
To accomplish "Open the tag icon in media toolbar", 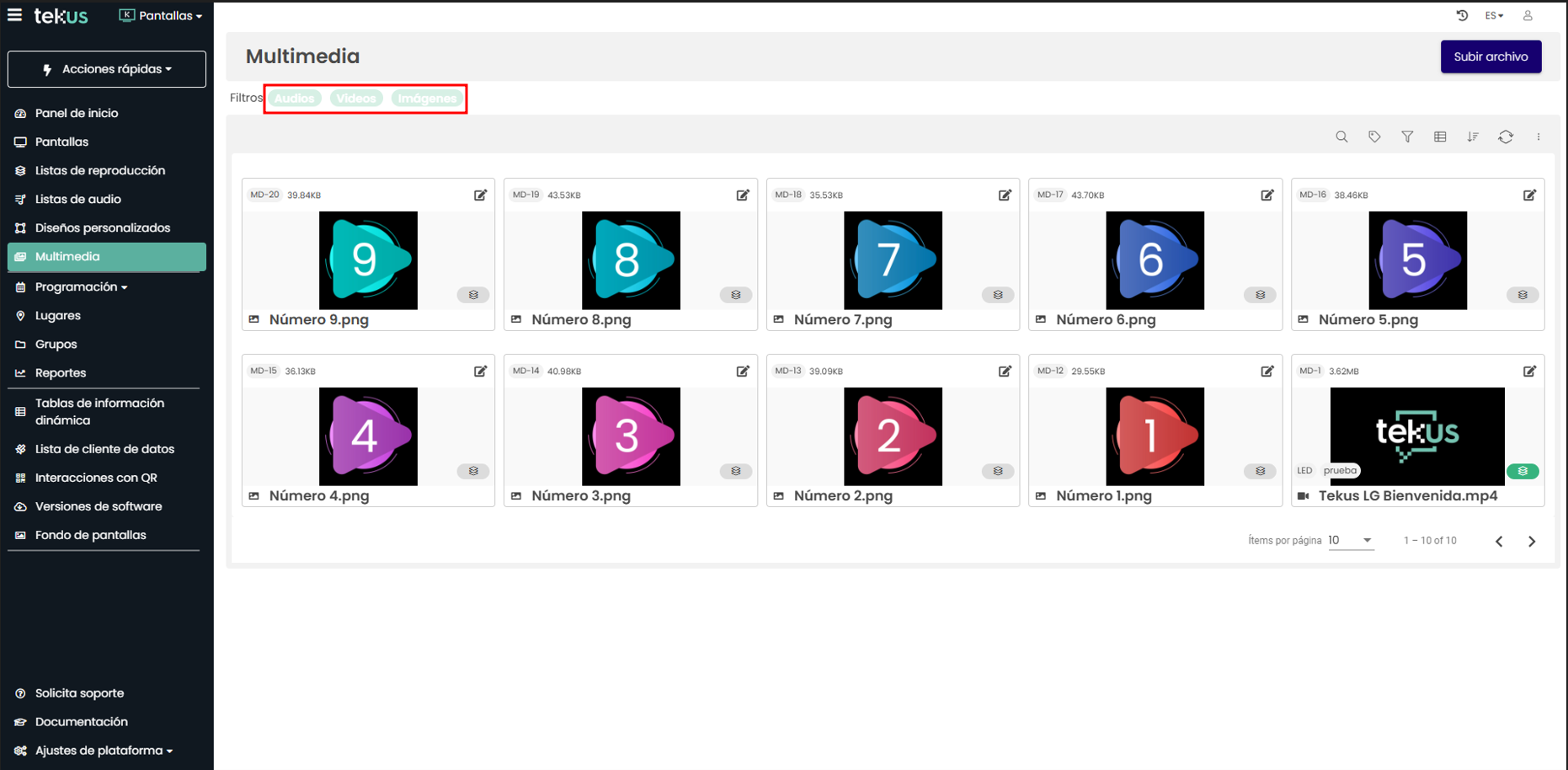I will (1374, 136).
